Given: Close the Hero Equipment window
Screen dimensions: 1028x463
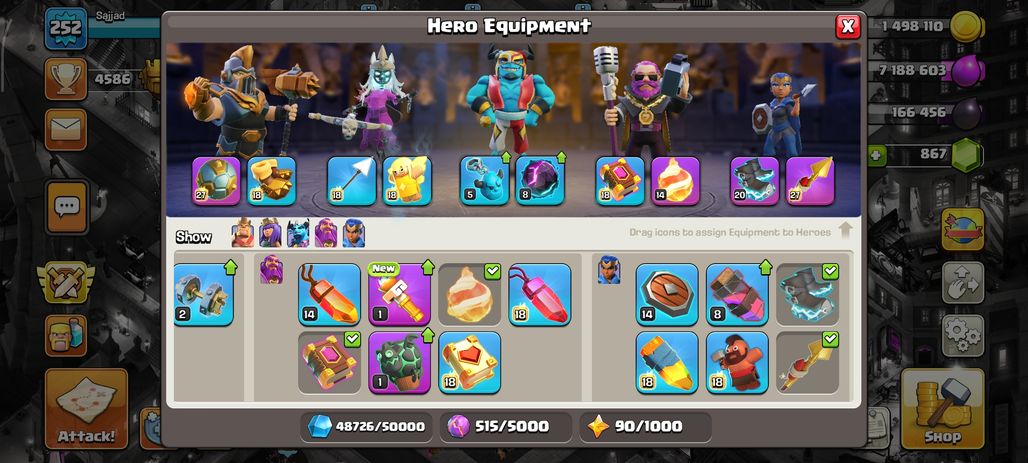Looking at the screenshot, I should (x=848, y=26).
